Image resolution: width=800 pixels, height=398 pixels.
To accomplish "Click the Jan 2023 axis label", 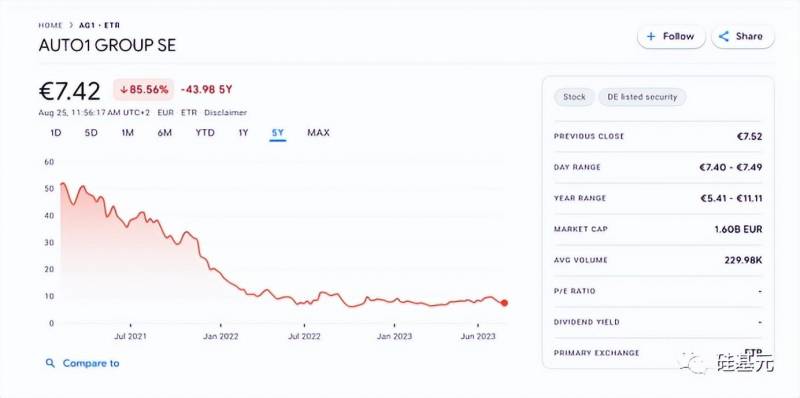I will (394, 336).
